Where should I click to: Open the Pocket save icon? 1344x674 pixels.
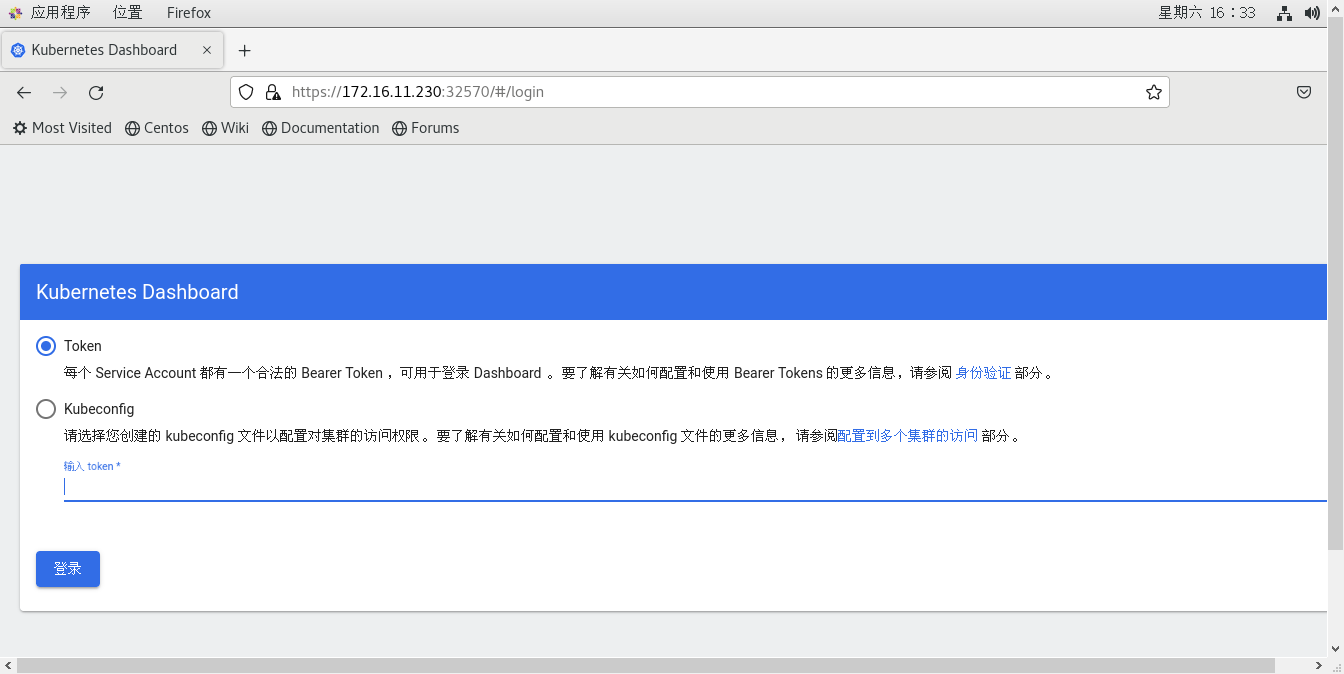(x=1304, y=92)
